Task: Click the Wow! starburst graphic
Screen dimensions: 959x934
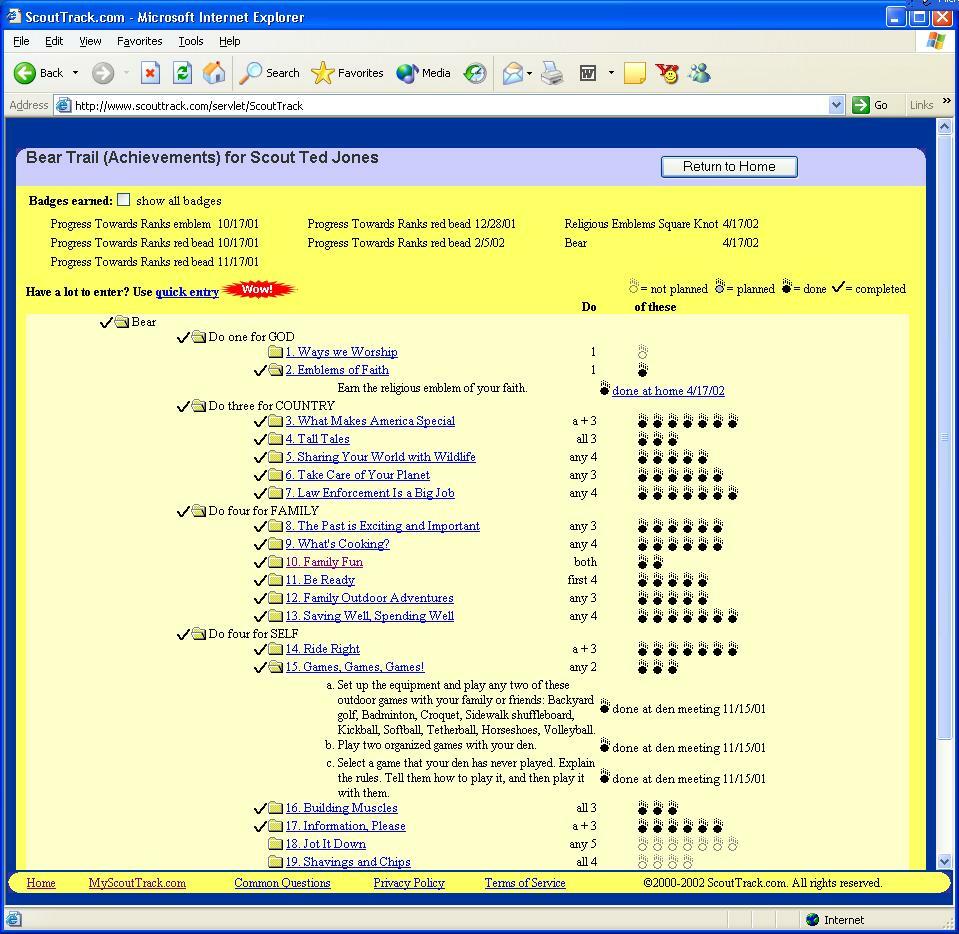Action: point(258,289)
